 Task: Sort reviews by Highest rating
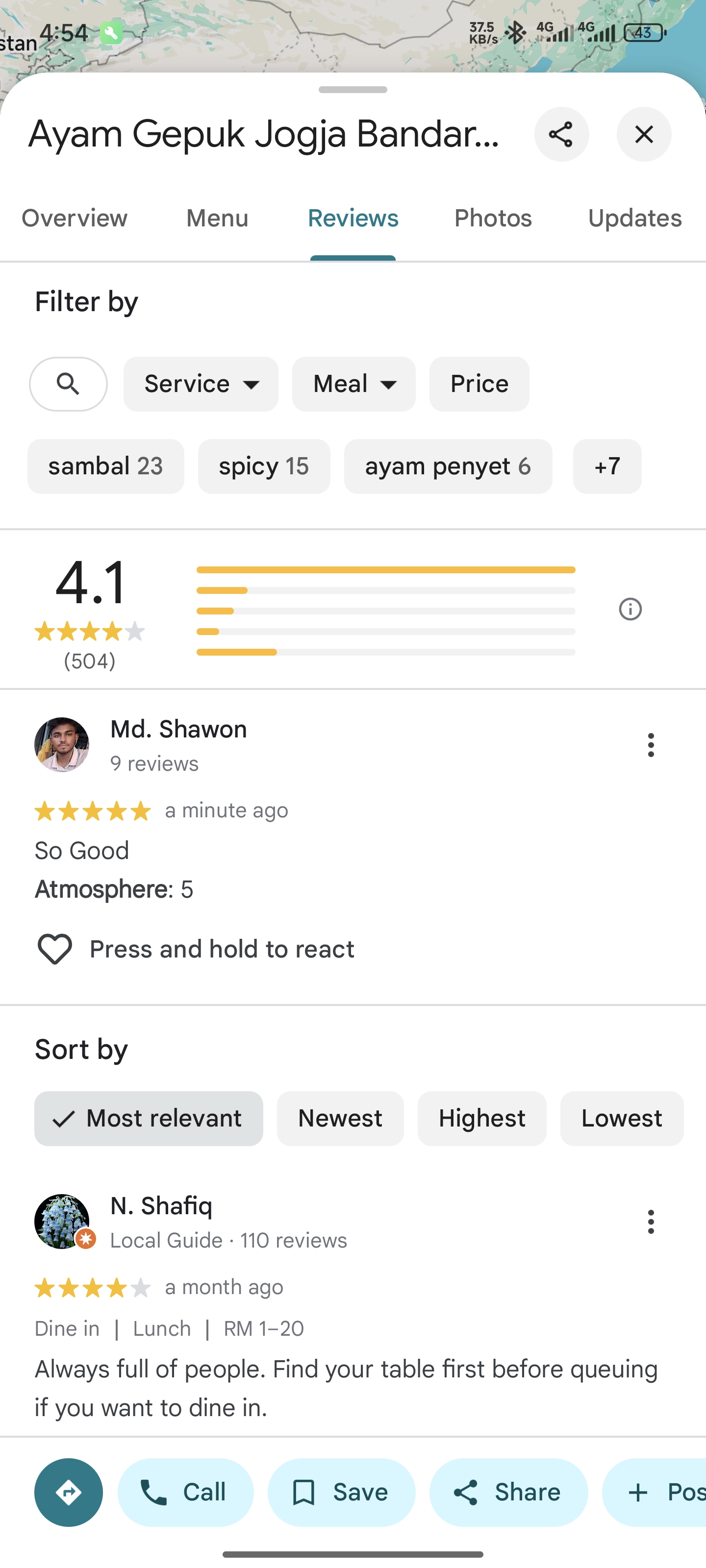click(x=481, y=1119)
